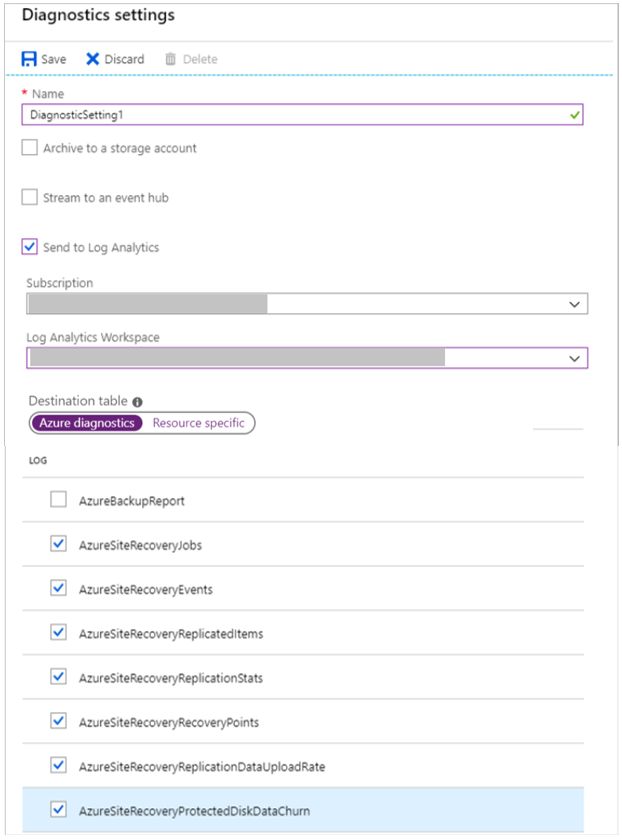Screen dimensions: 622x840
Task: Expand Subscription list with chevron arrow
Action: (574, 304)
